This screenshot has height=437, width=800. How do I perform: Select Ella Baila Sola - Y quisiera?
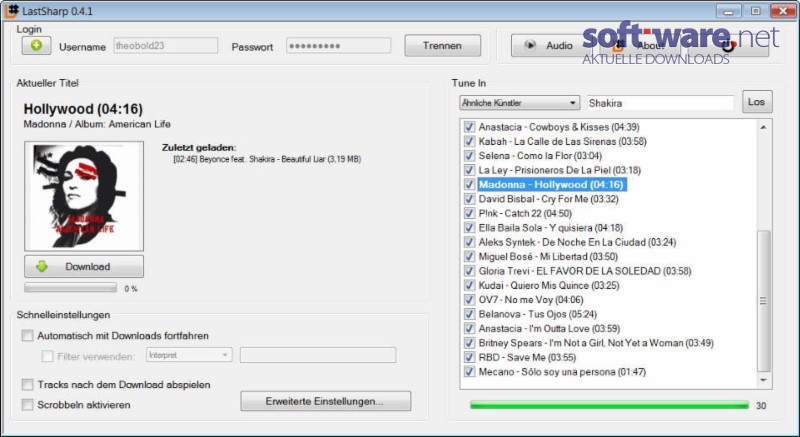tap(551, 227)
